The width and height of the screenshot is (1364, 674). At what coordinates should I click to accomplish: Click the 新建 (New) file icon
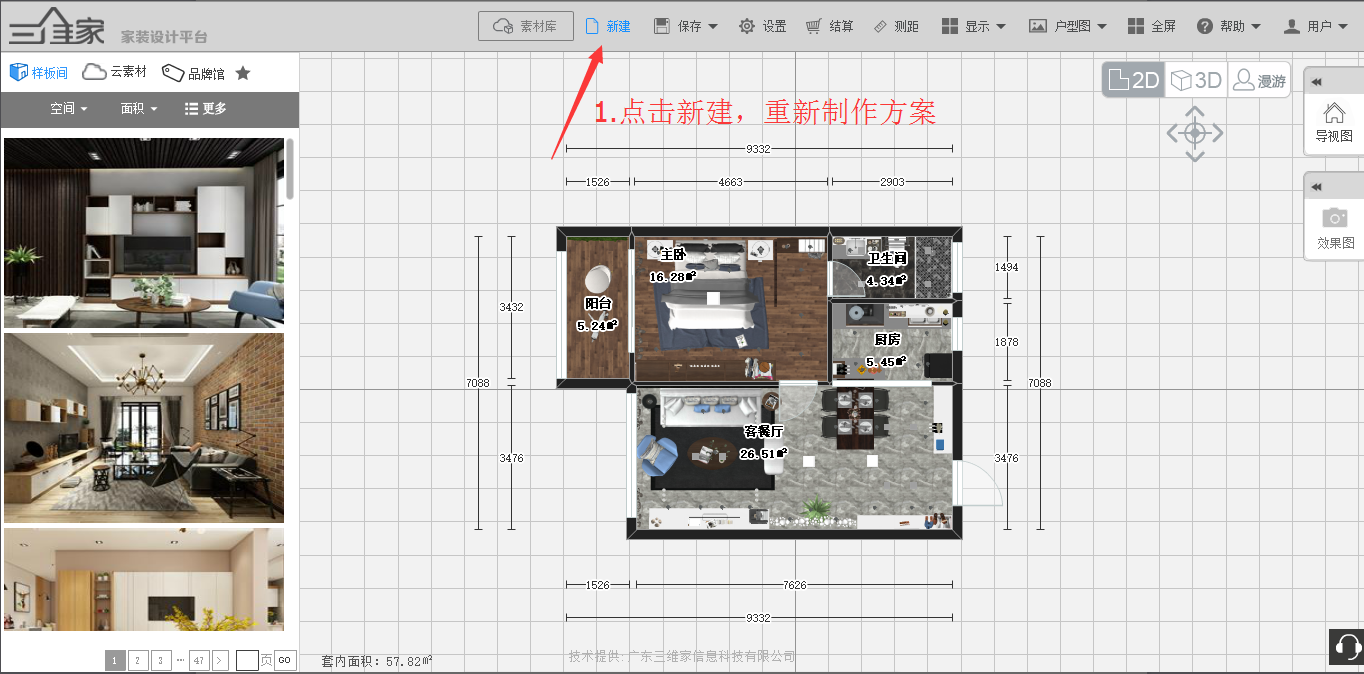[592, 26]
